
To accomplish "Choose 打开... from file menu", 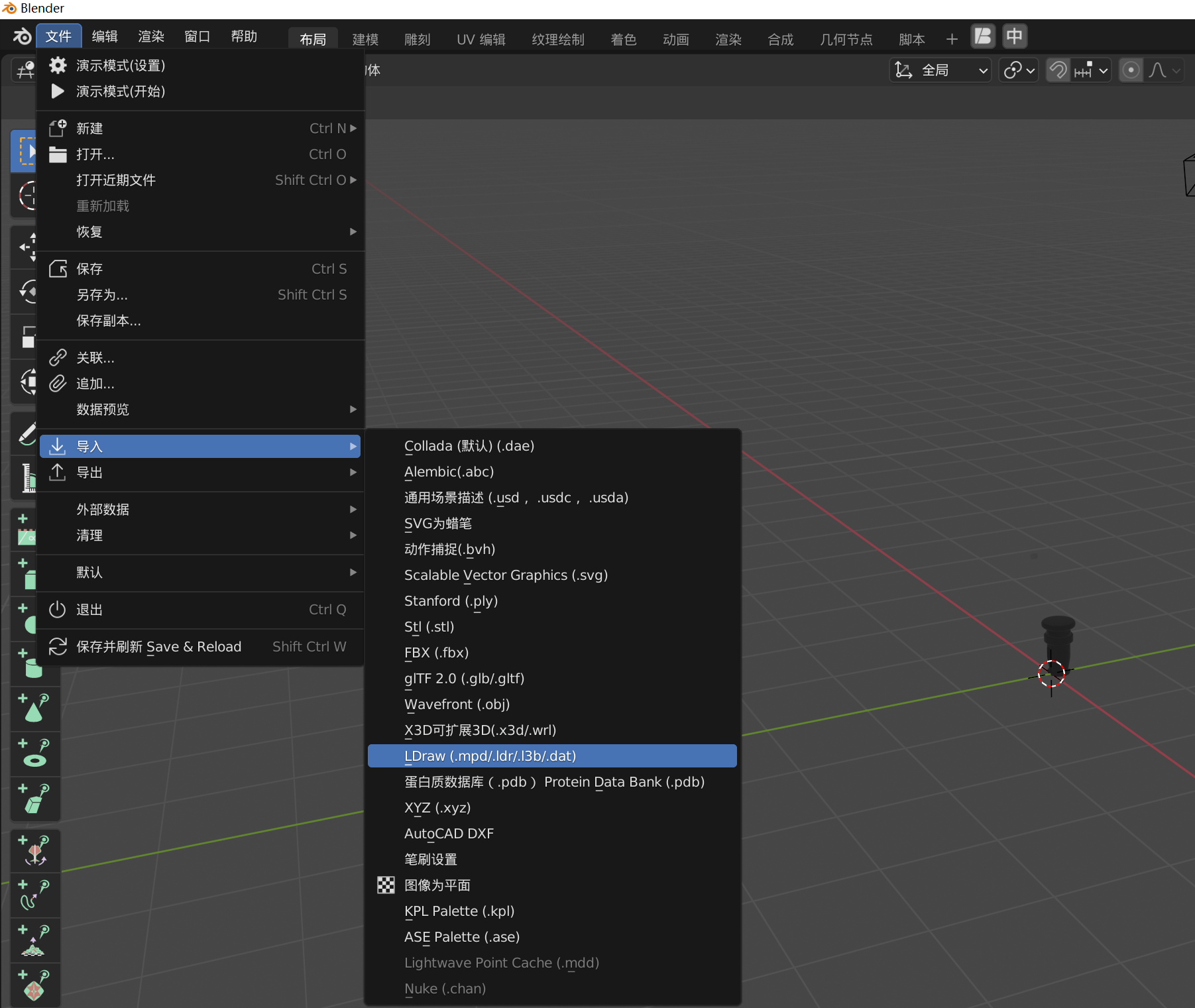I will click(200, 154).
